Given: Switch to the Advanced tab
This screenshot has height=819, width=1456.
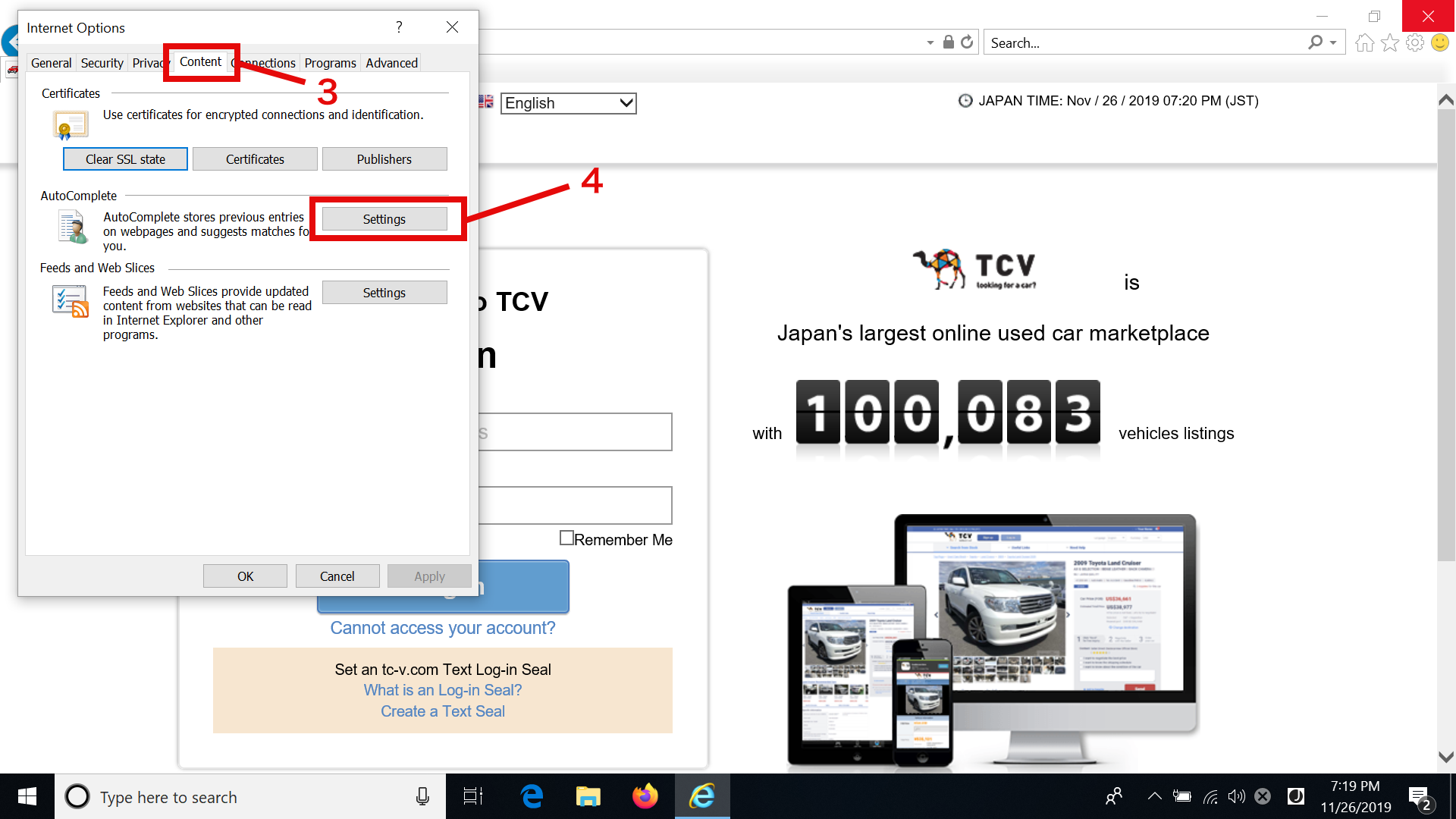Looking at the screenshot, I should 391,63.
